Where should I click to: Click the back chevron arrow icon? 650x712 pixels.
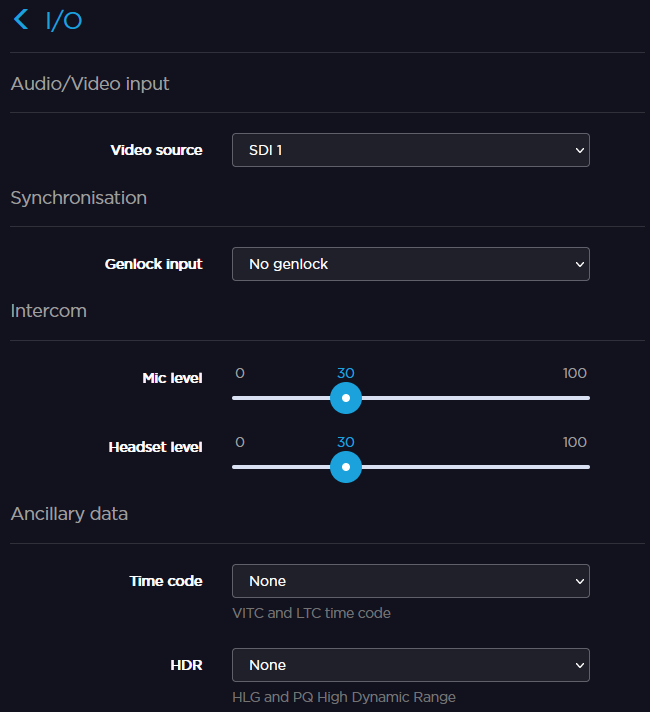click(21, 20)
